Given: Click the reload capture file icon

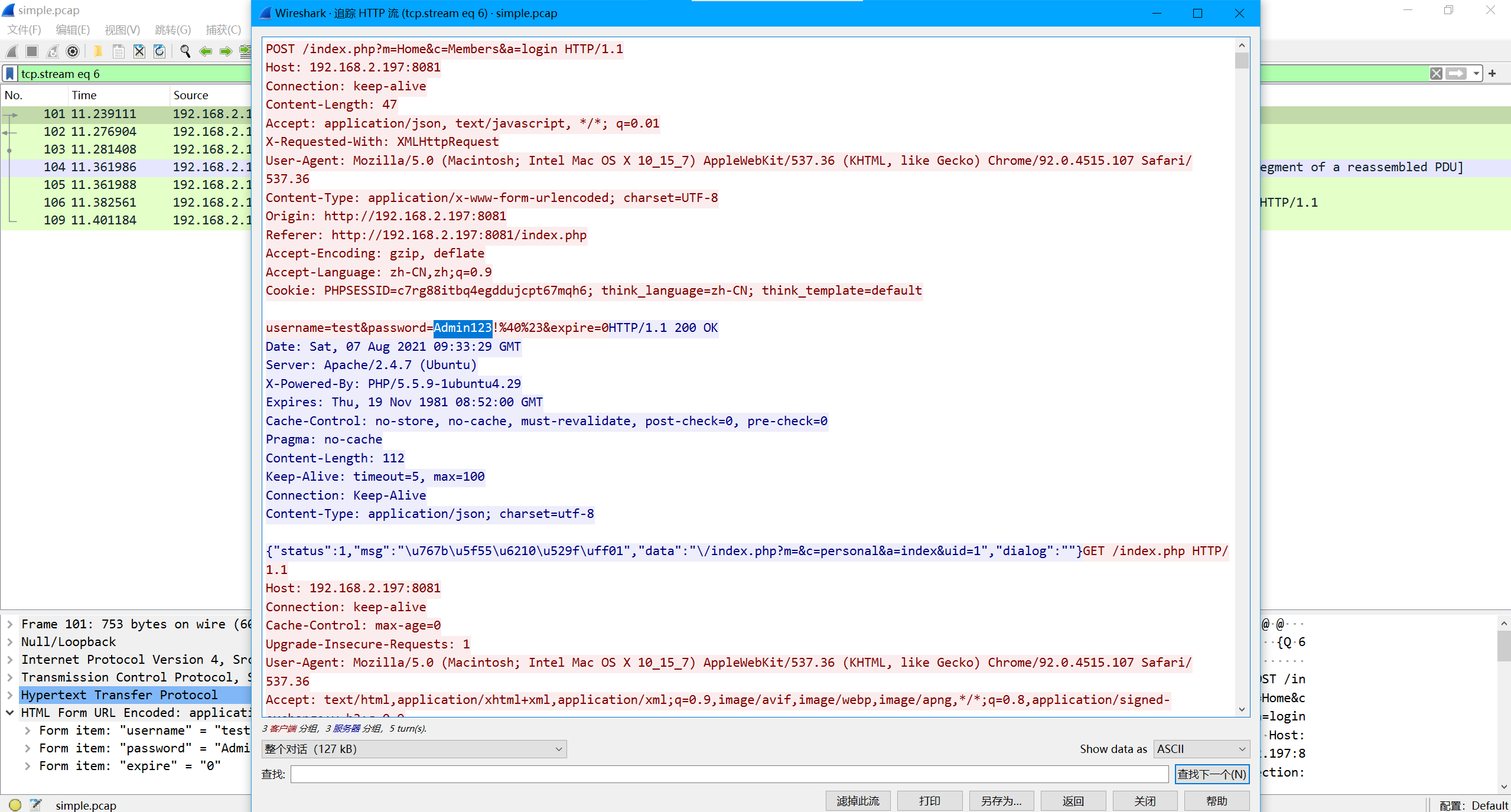Looking at the screenshot, I should [159, 51].
